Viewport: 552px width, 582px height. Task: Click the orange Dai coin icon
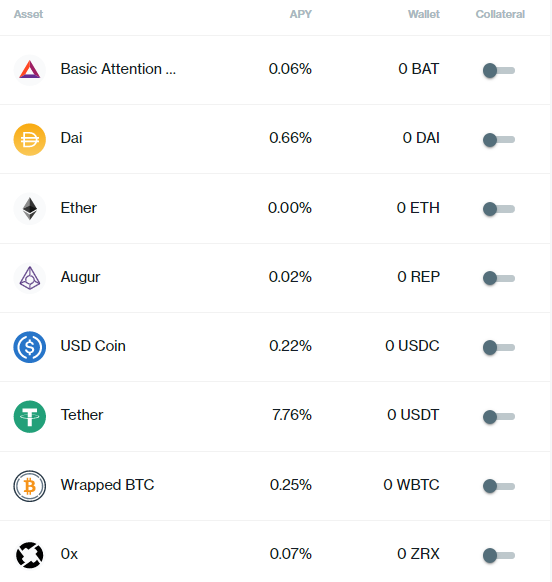(x=30, y=139)
